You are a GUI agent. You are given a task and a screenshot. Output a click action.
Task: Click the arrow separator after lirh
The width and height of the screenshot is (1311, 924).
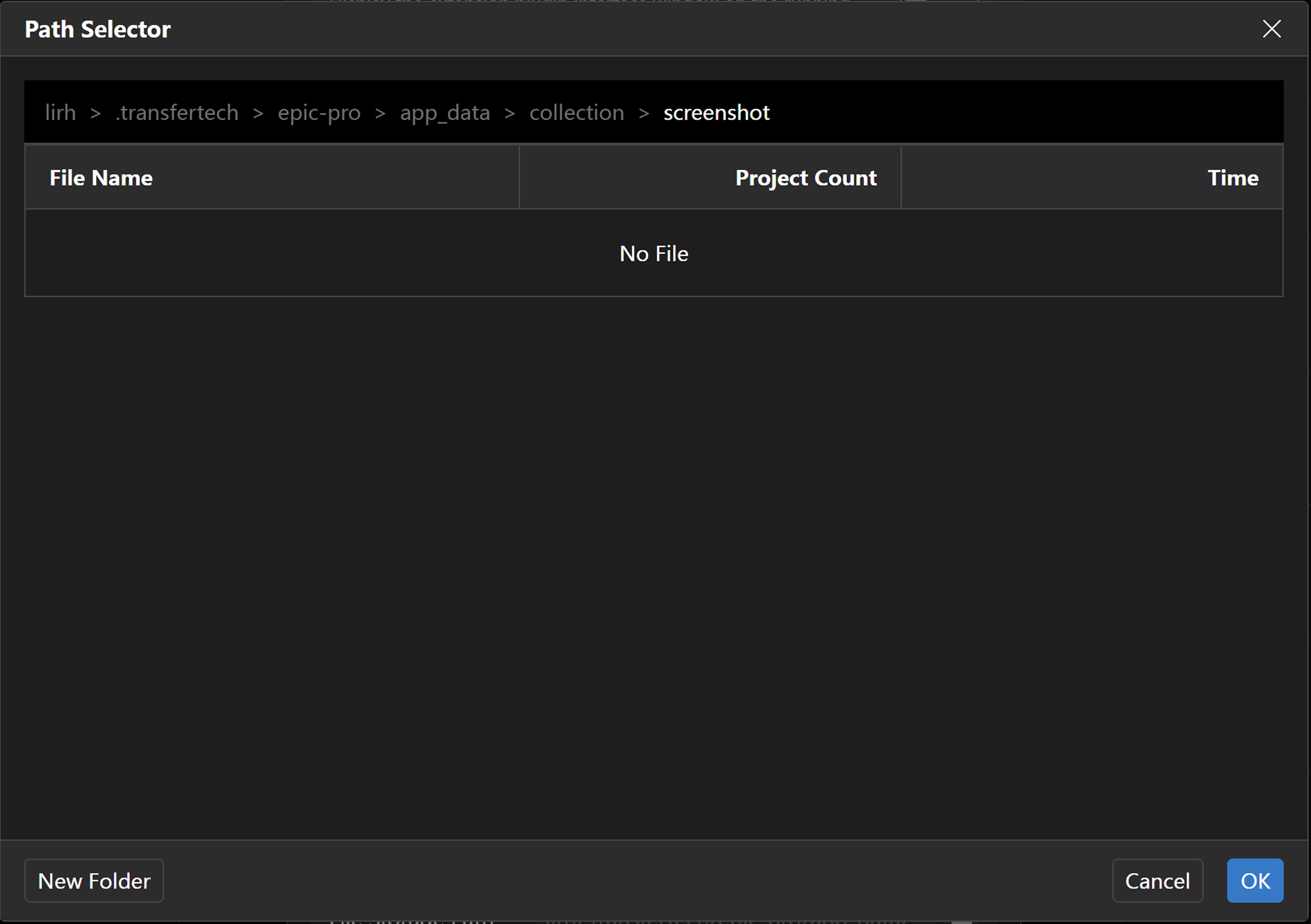point(95,113)
